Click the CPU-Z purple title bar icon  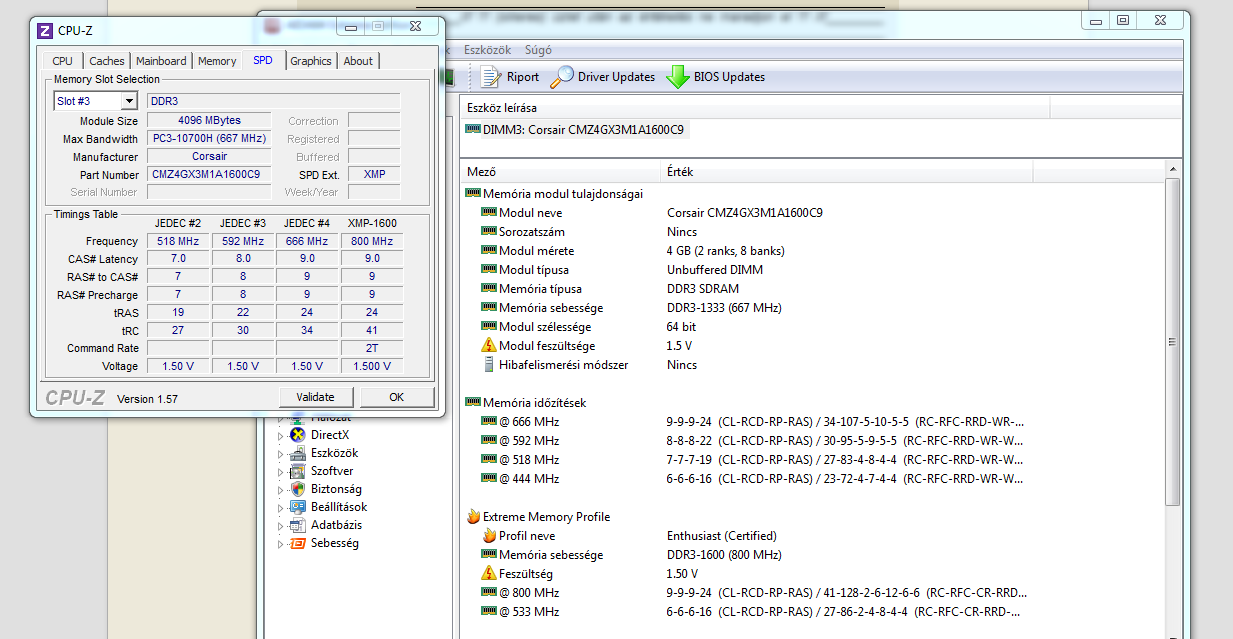(x=45, y=30)
